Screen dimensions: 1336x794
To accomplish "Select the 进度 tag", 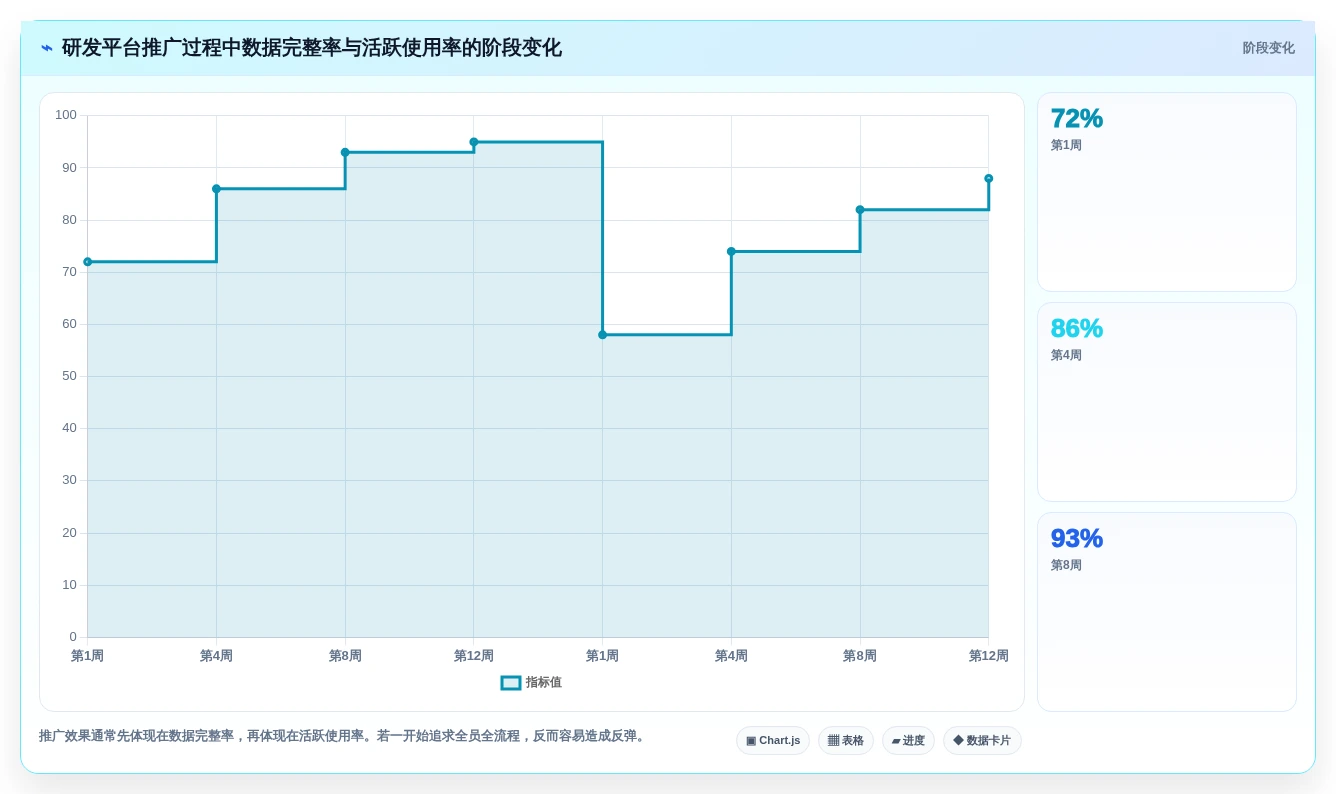I will [x=908, y=741].
